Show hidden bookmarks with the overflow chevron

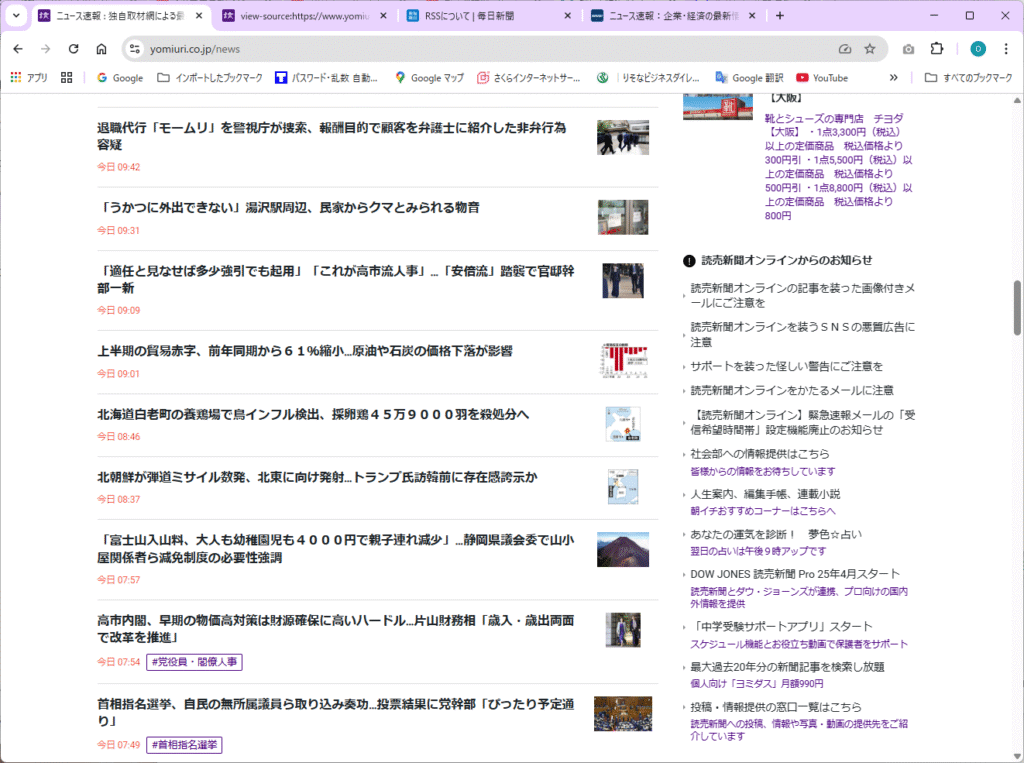coord(893,78)
